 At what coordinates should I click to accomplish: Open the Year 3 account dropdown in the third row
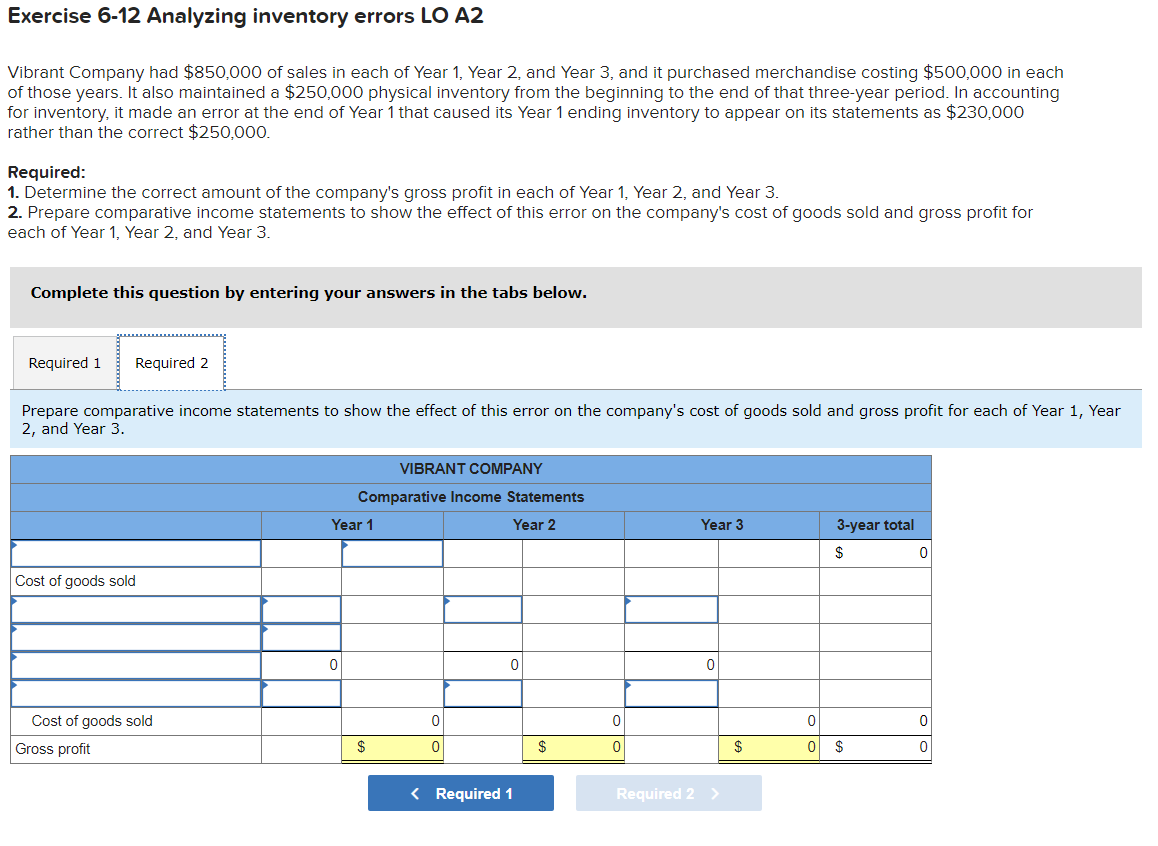671,608
